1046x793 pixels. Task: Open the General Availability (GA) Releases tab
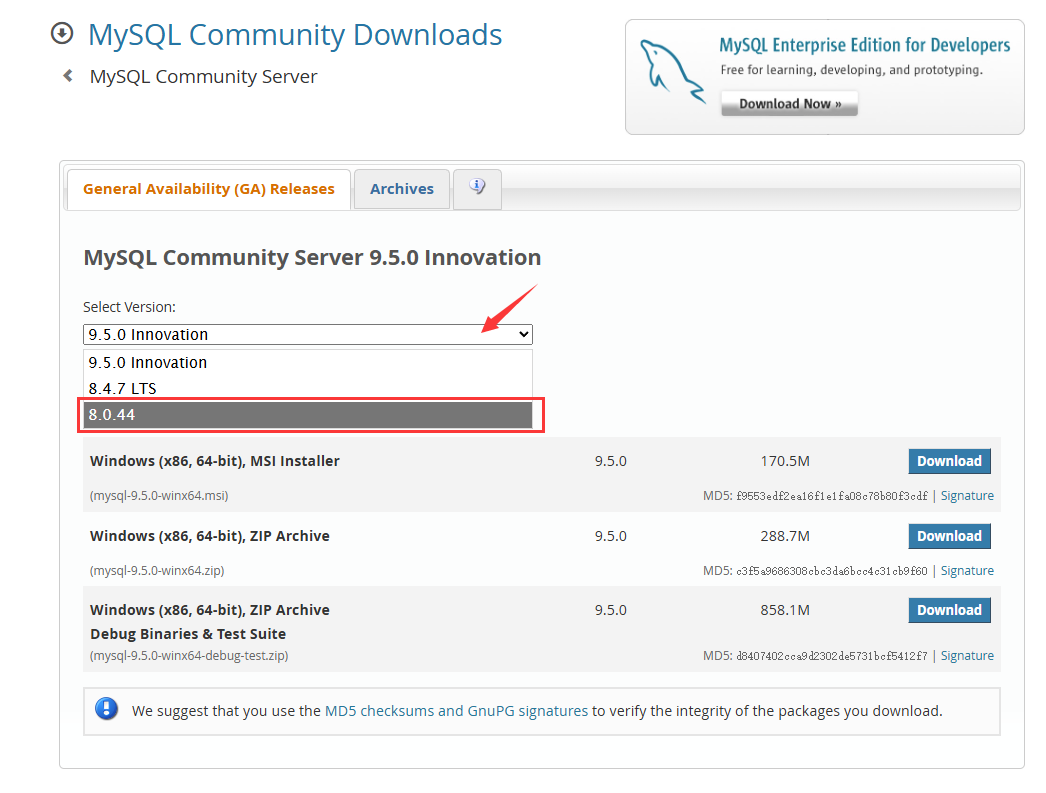(209, 189)
